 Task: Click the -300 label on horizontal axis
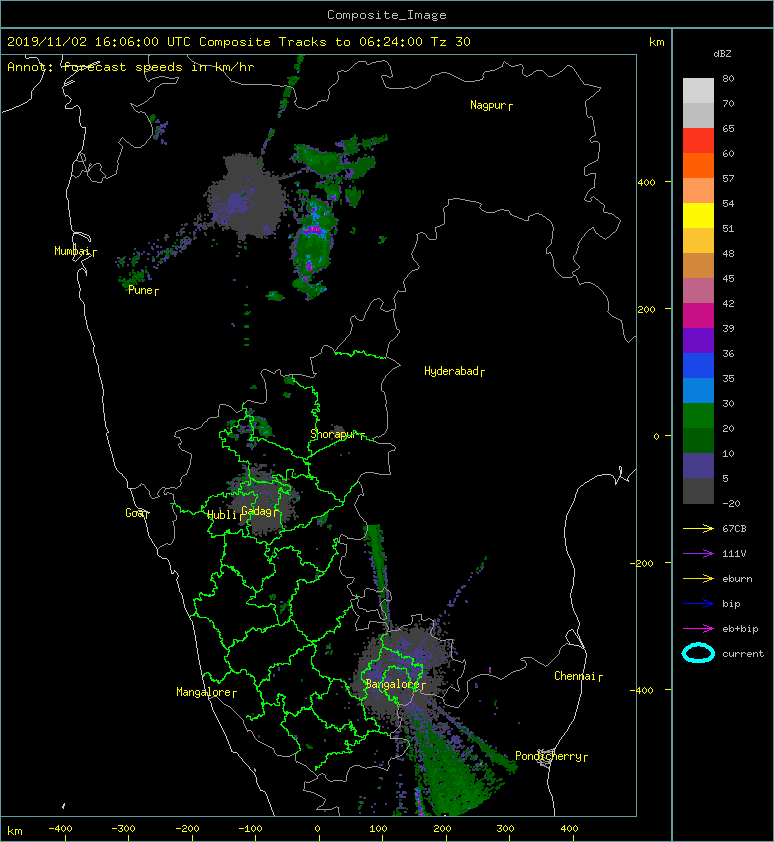pyautogui.click(x=122, y=829)
